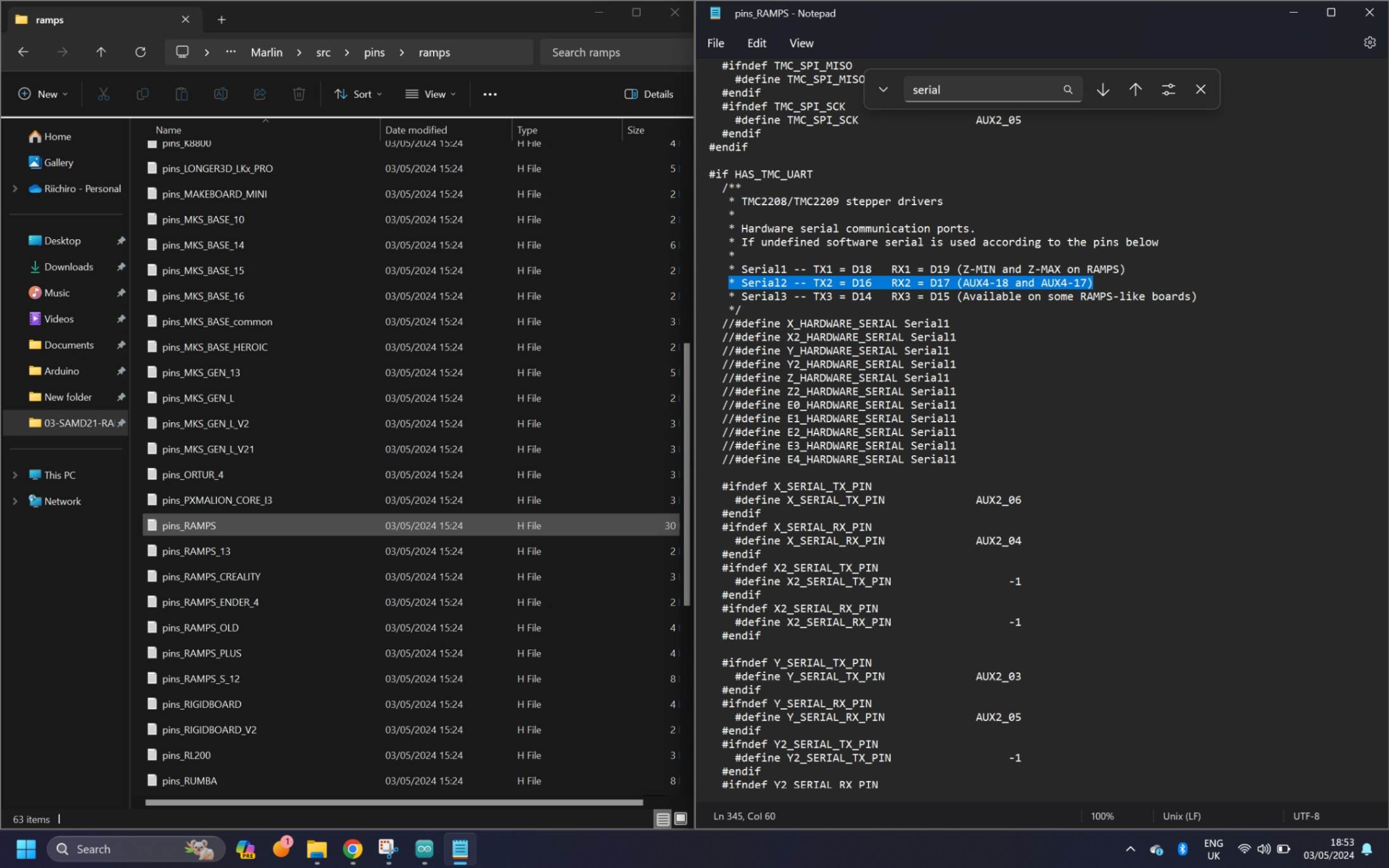
Task: Toggle the Details pane in Explorer
Action: tap(649, 94)
